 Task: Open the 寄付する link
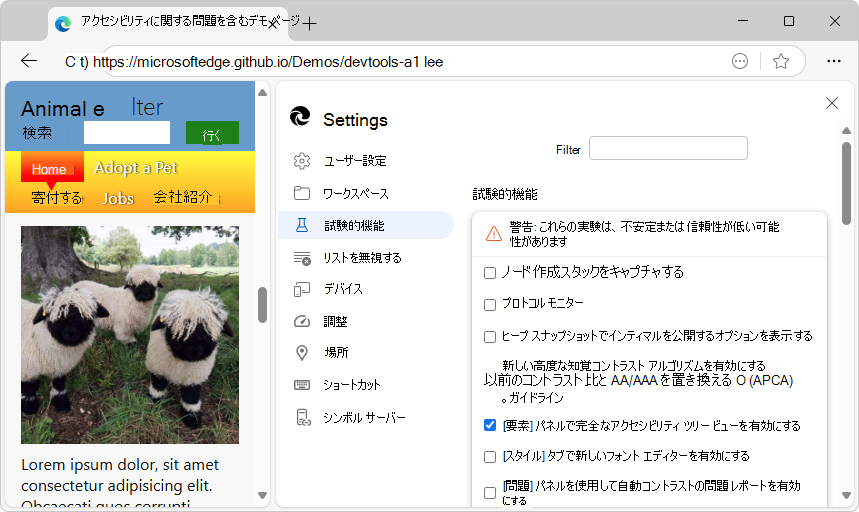click(x=56, y=198)
